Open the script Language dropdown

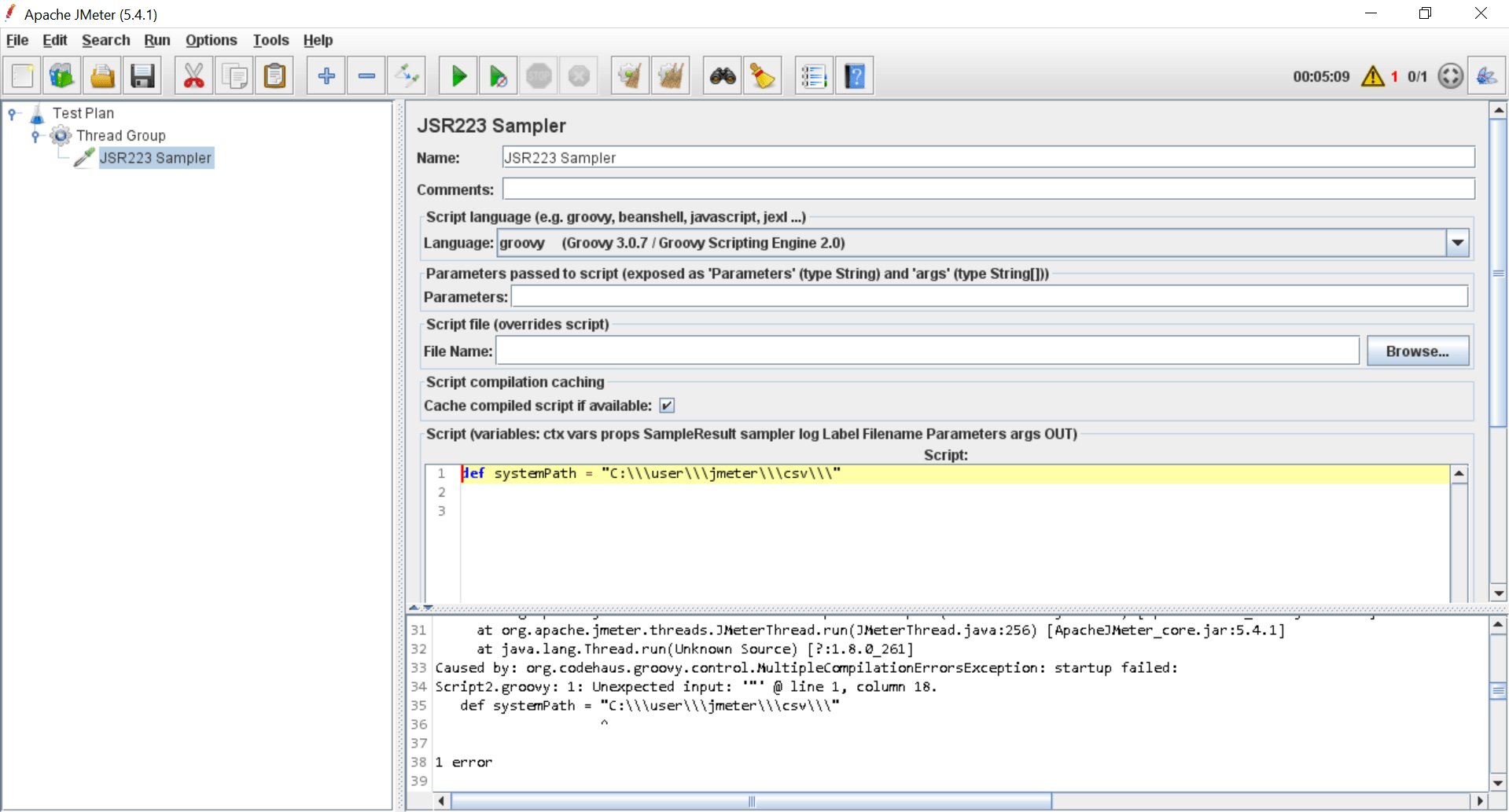pos(1459,242)
